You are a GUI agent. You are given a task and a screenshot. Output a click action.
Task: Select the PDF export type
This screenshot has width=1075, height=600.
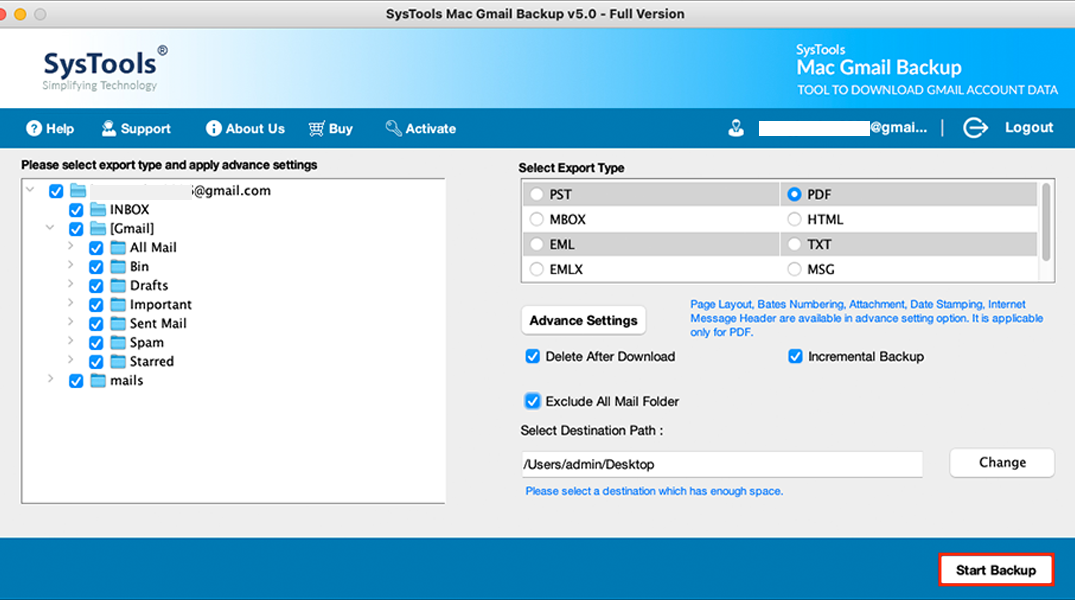coord(794,195)
